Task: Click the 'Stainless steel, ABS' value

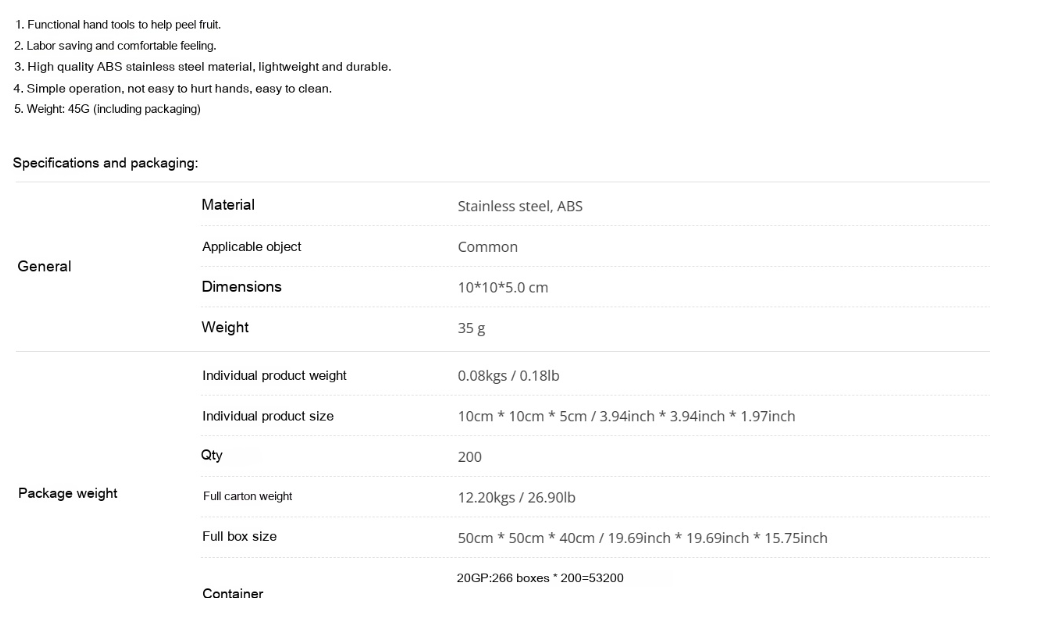Action: click(520, 206)
